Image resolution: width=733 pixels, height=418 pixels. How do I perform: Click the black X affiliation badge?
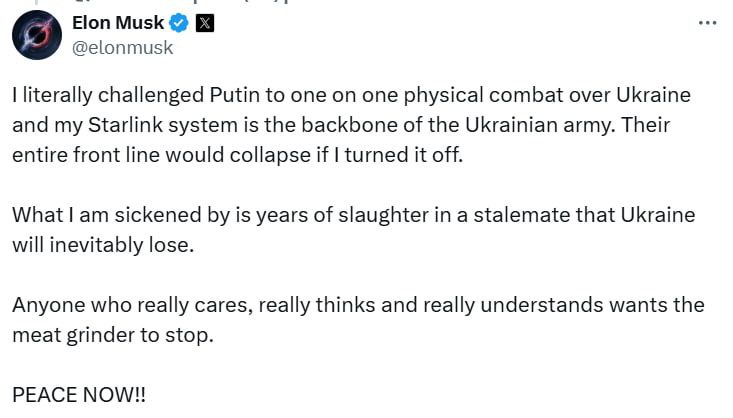[204, 23]
